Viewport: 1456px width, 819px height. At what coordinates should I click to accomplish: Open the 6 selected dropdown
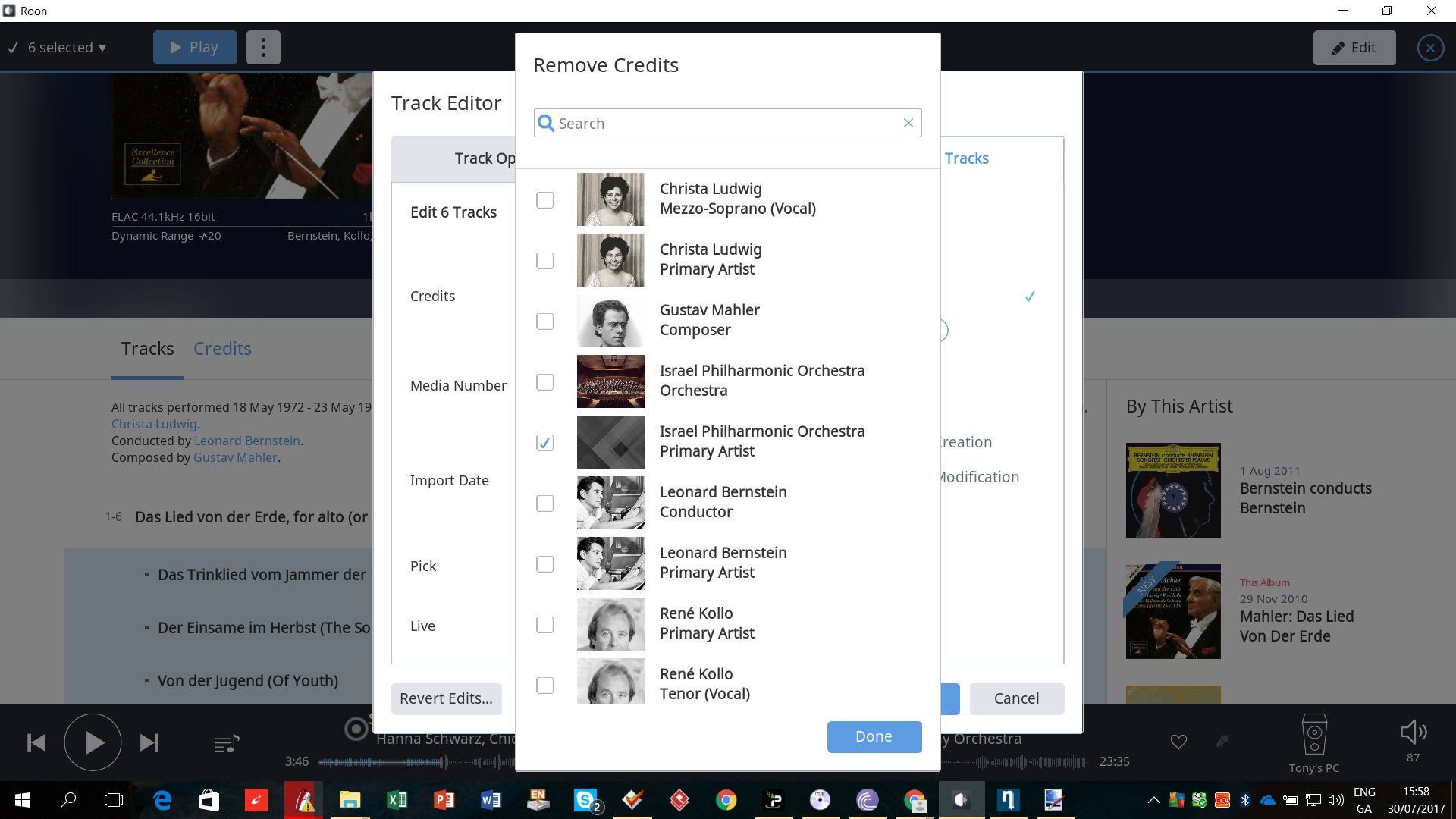click(58, 47)
